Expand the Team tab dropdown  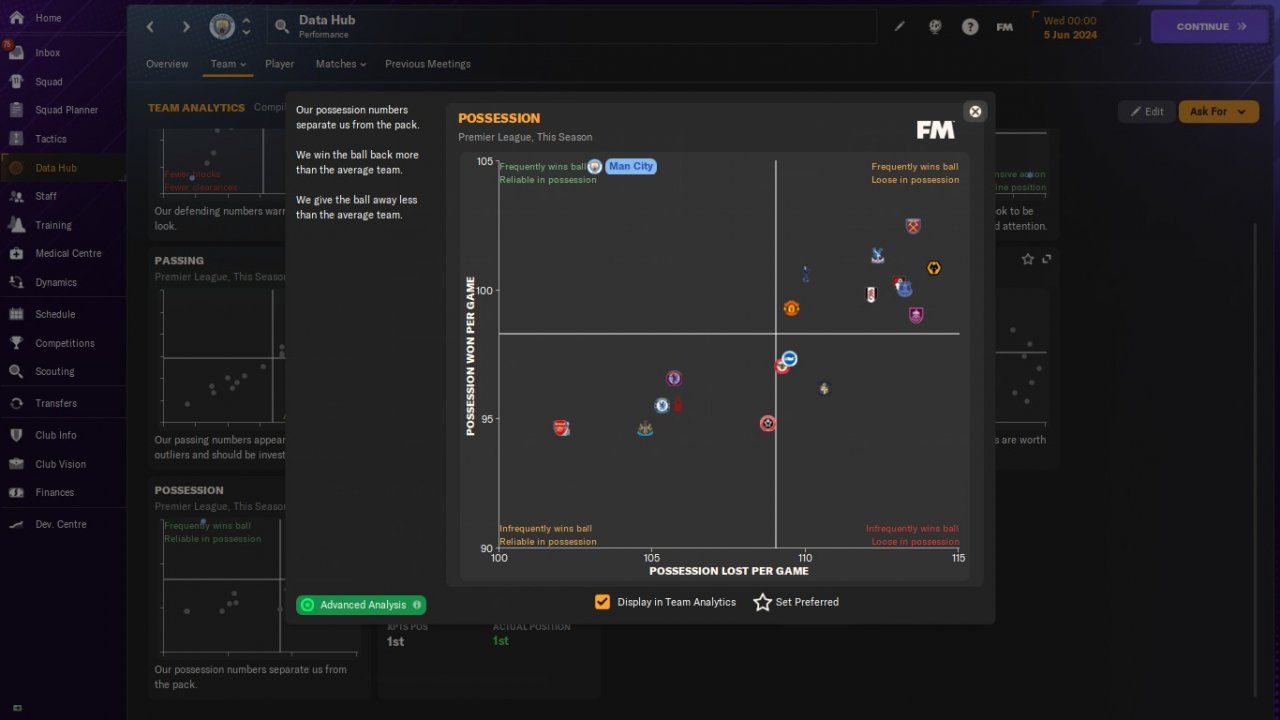pos(228,64)
